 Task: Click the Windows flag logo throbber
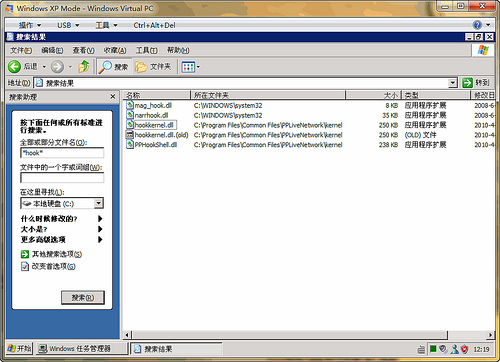point(483,50)
